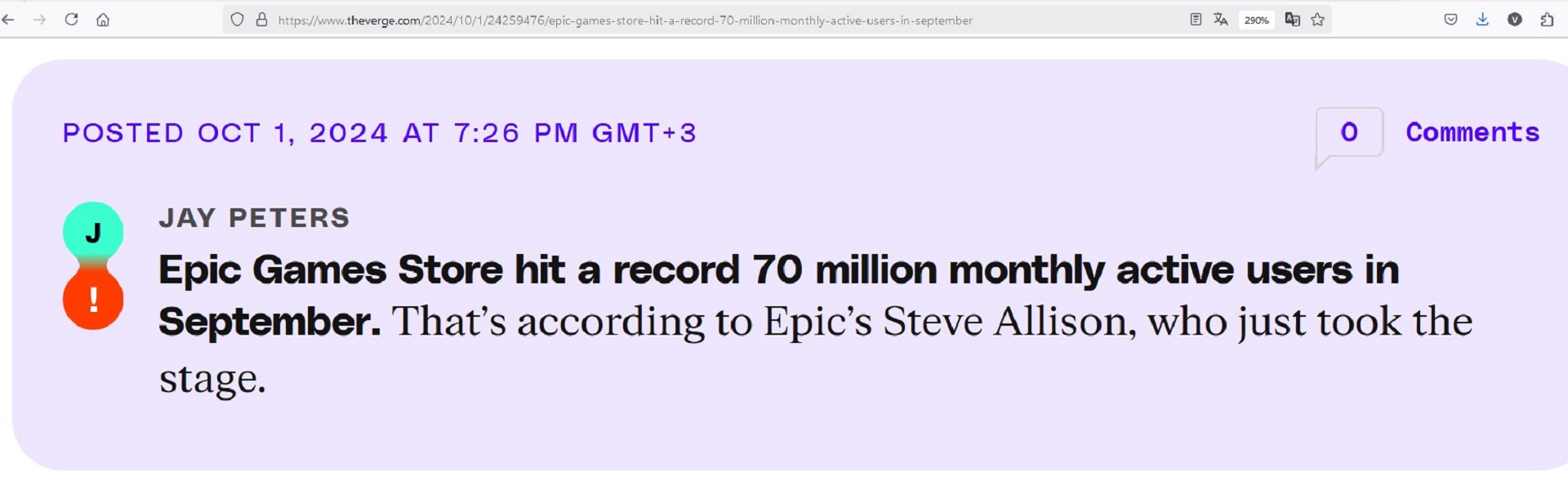
Task: Bookmark this page with the star
Action: pyautogui.click(x=1318, y=20)
